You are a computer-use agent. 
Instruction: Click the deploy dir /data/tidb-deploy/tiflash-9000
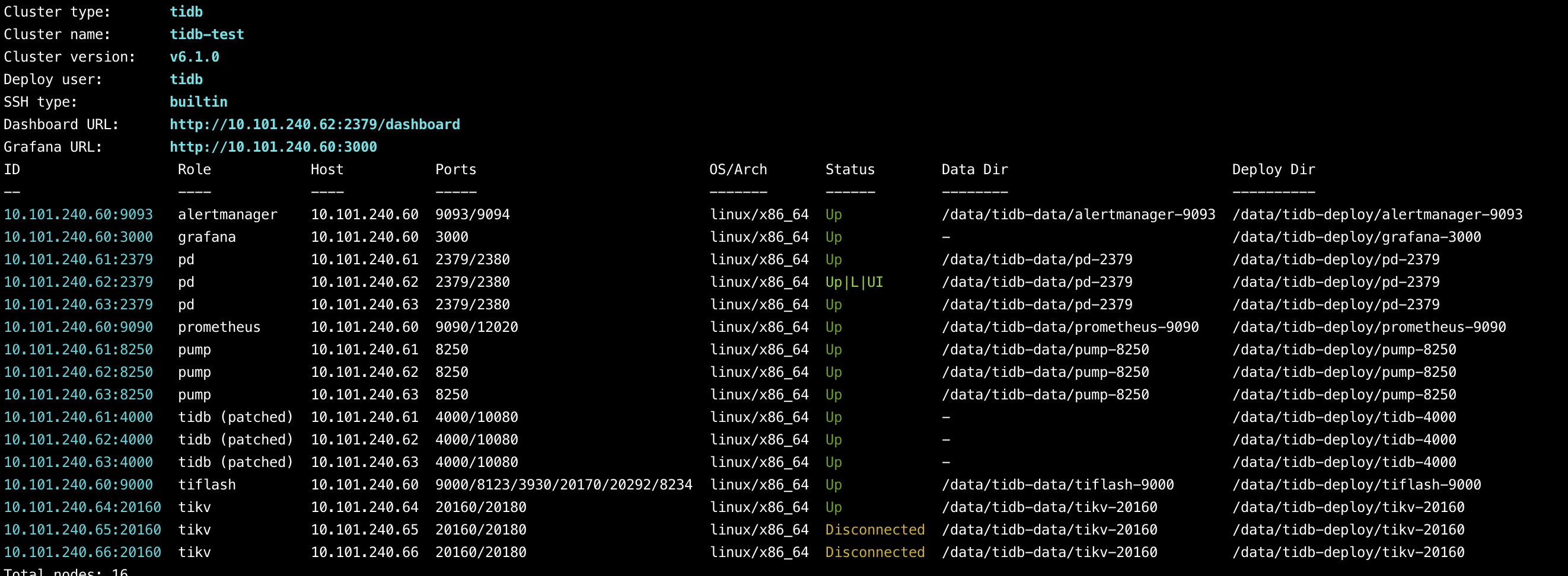1357,485
